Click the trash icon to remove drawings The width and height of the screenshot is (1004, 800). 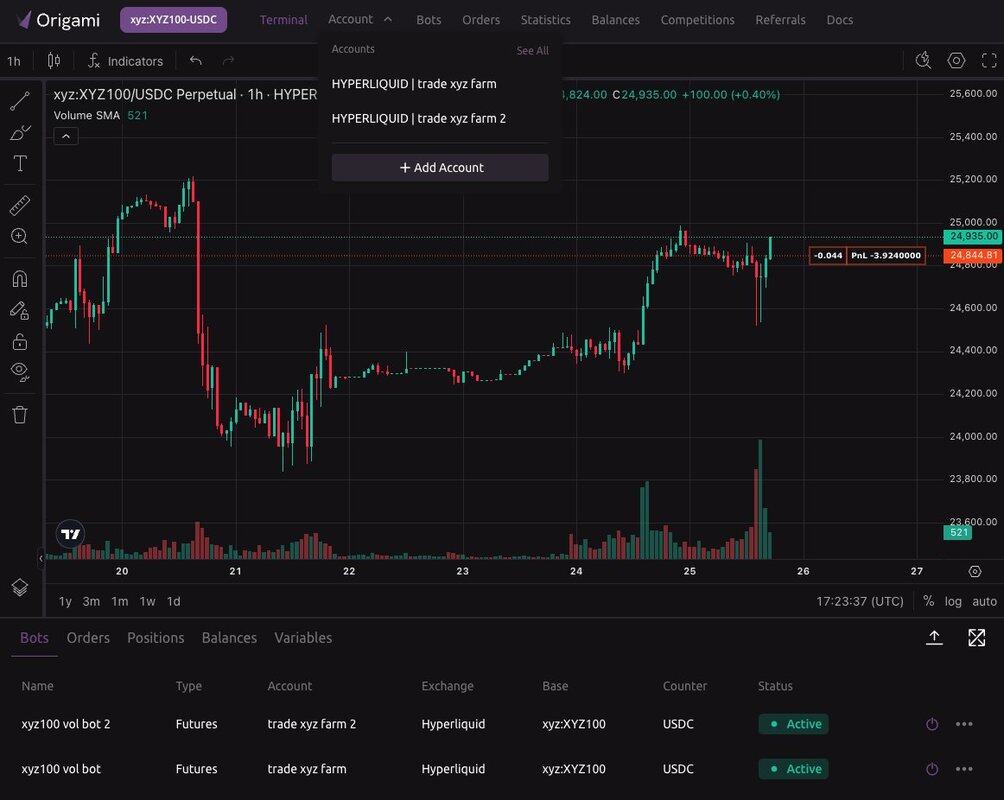coord(20,414)
